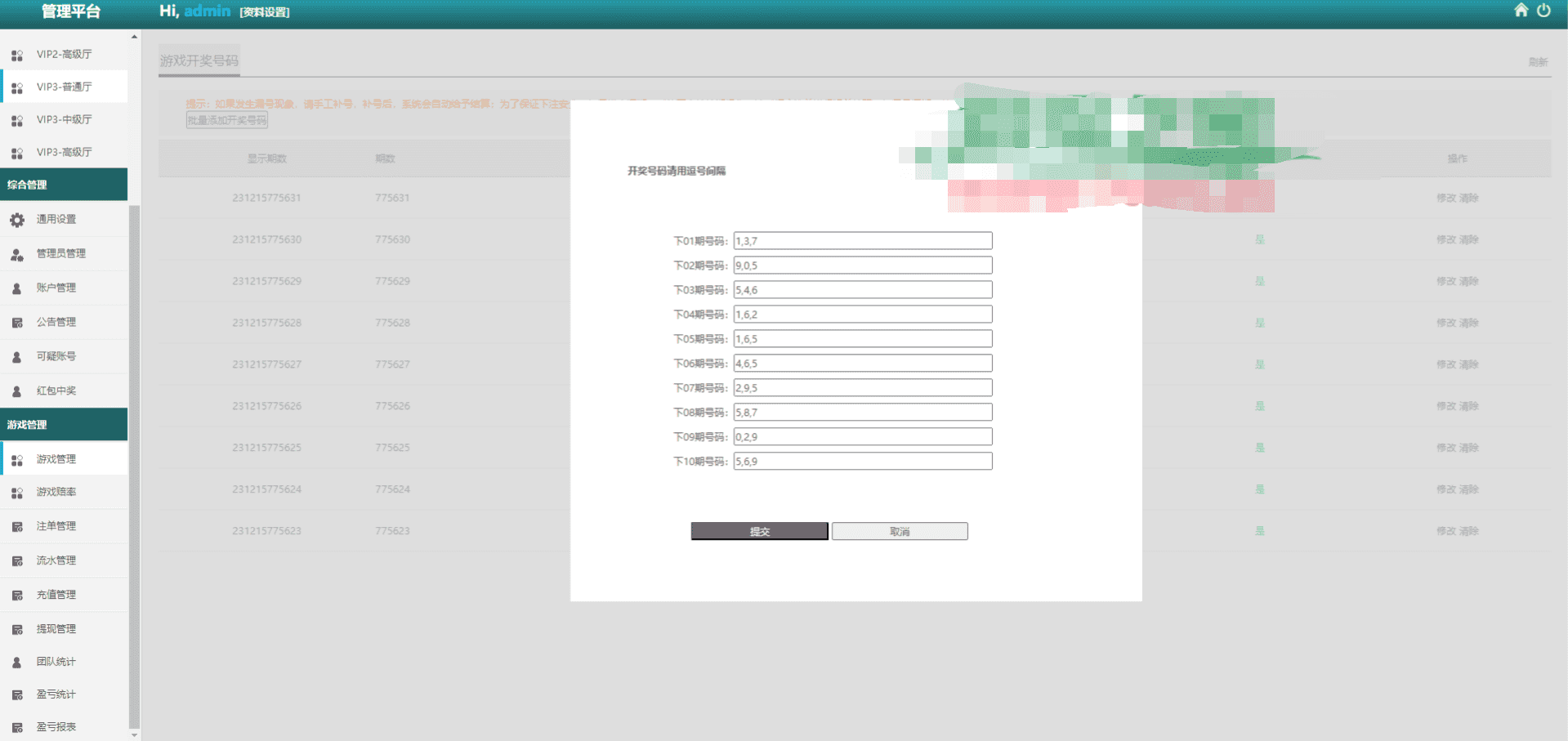This screenshot has width=1568, height=741.
Task: Open the 游戏赔率 sidebar icon
Action: tap(17, 493)
